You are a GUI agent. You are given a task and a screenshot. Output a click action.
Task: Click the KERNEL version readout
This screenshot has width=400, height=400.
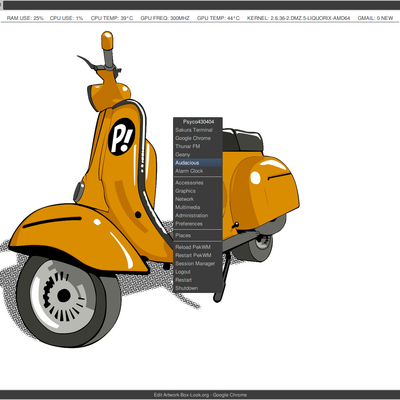[x=298, y=18]
